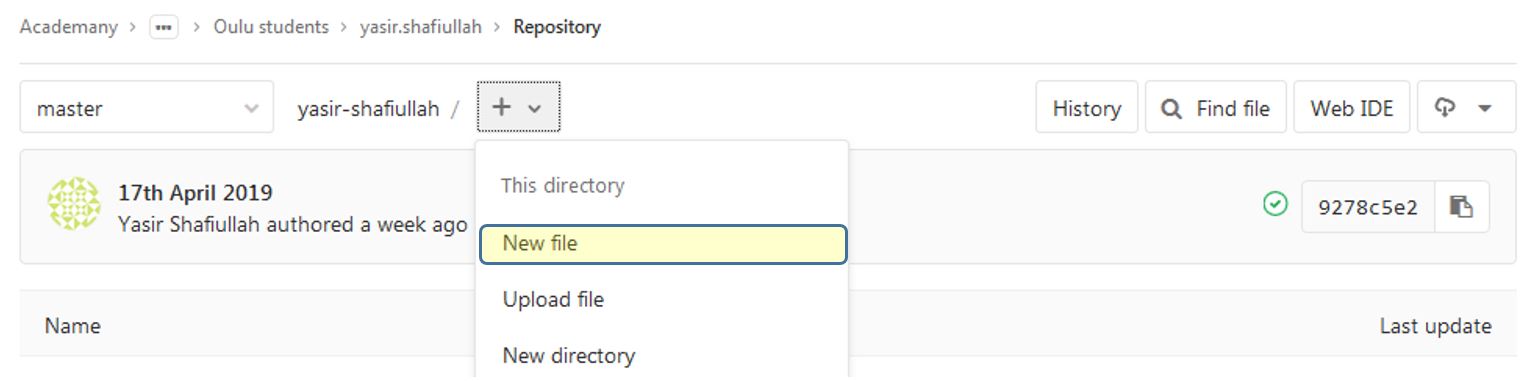Open the History button

coord(1087,108)
